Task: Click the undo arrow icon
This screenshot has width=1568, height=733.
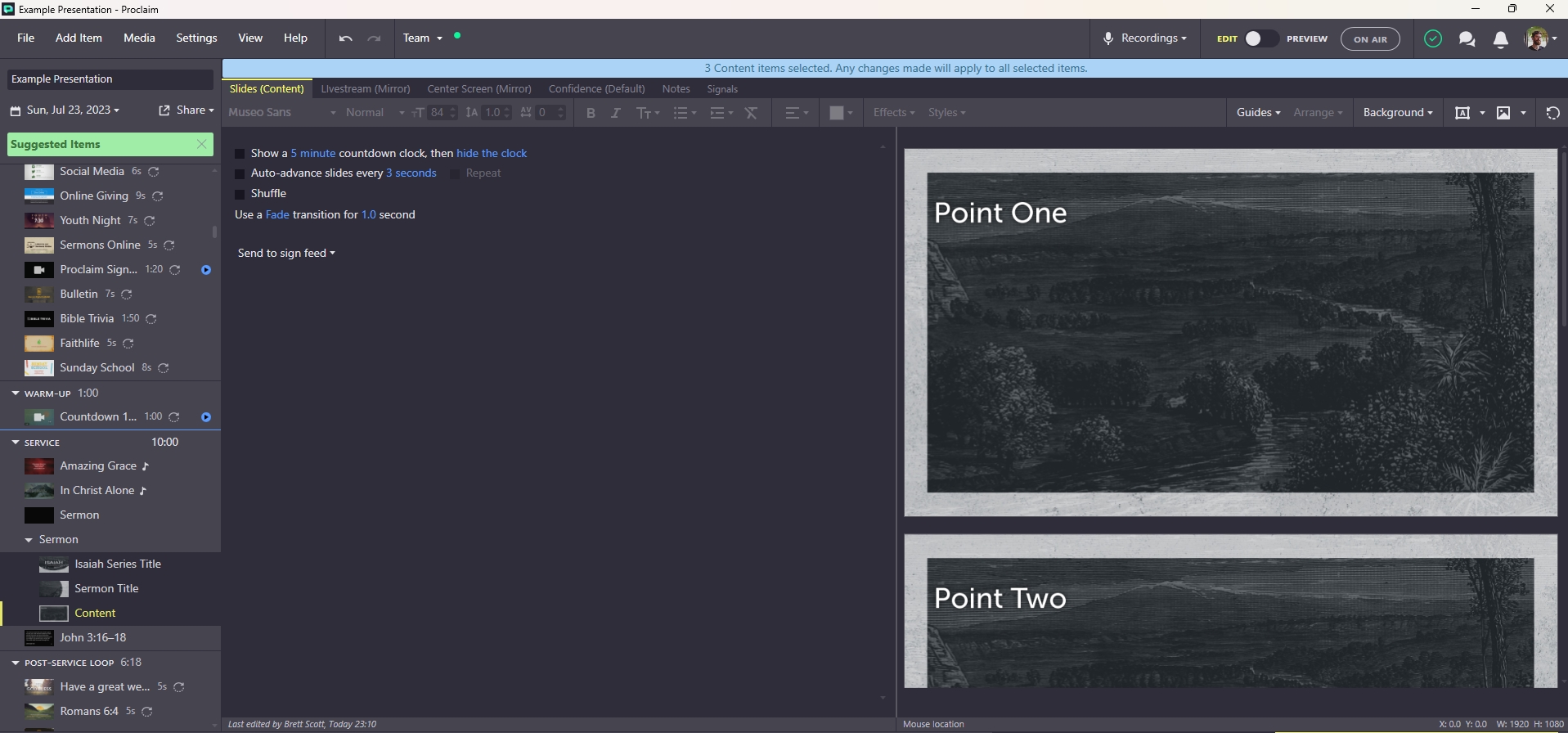Action: click(x=345, y=38)
